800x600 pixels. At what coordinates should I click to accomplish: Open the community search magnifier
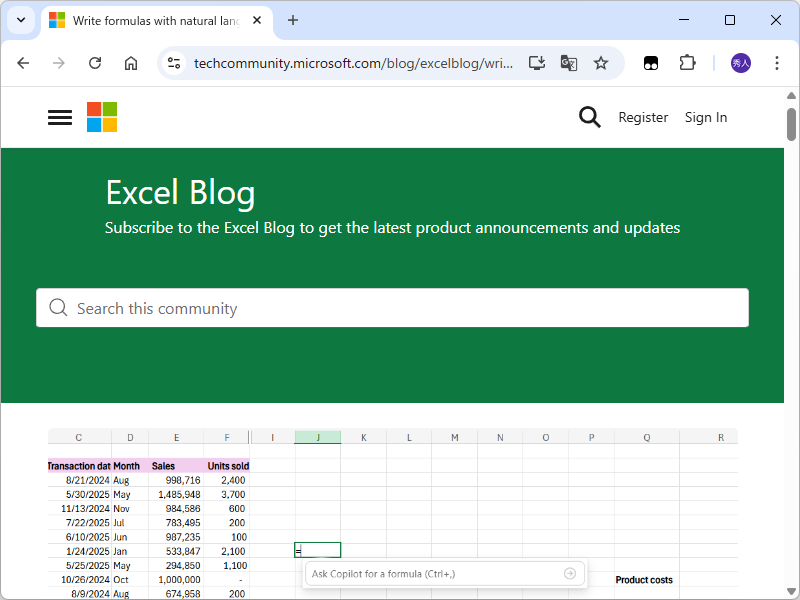[x=589, y=117]
